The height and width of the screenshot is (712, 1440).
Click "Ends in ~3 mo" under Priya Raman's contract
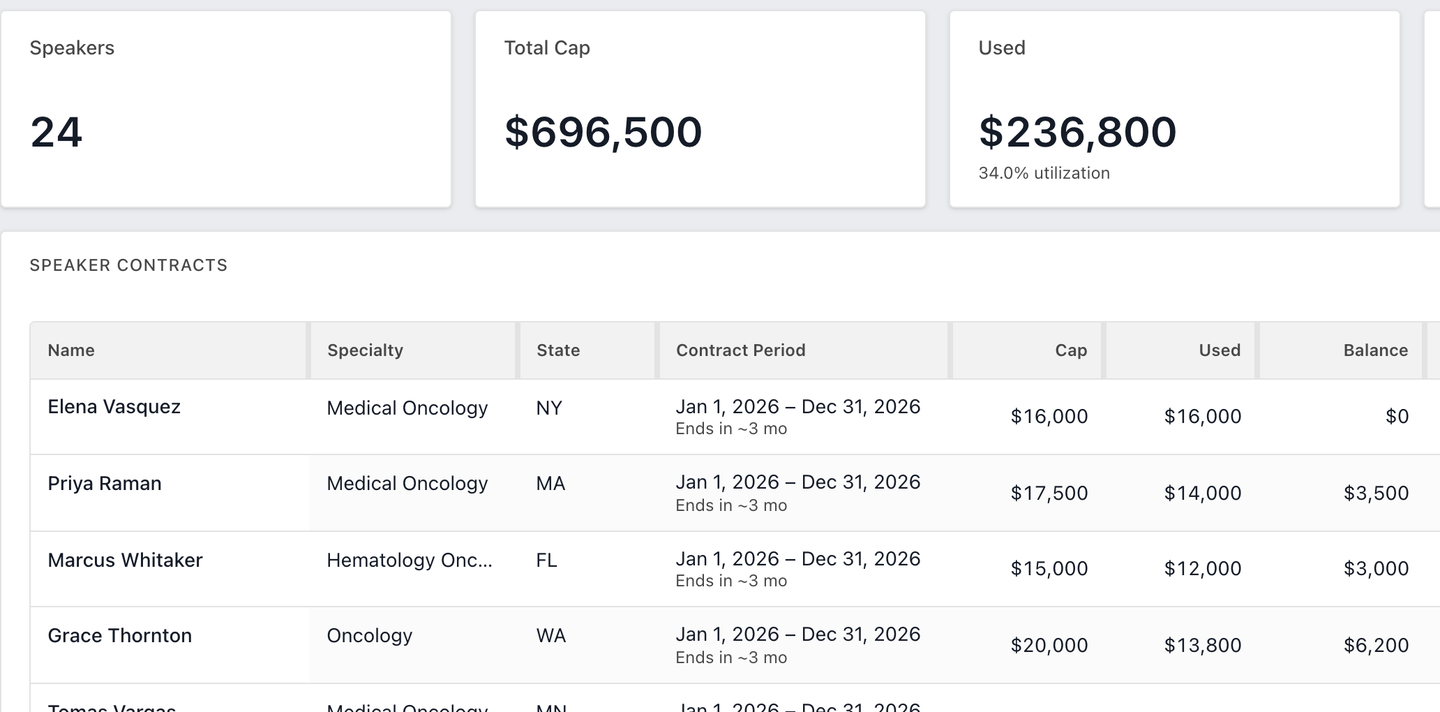coord(731,506)
